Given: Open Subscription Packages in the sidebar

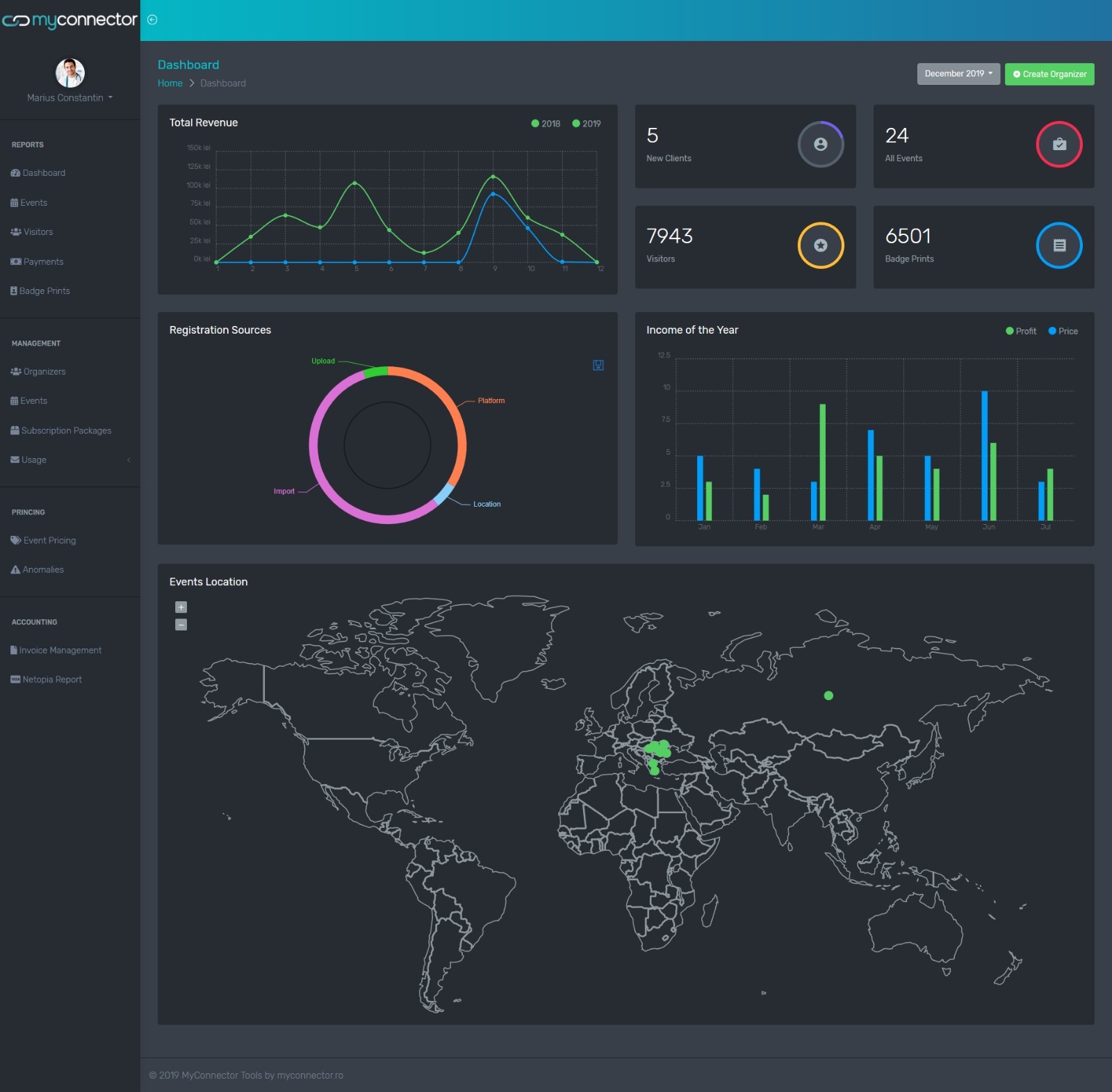Looking at the screenshot, I should [x=66, y=431].
